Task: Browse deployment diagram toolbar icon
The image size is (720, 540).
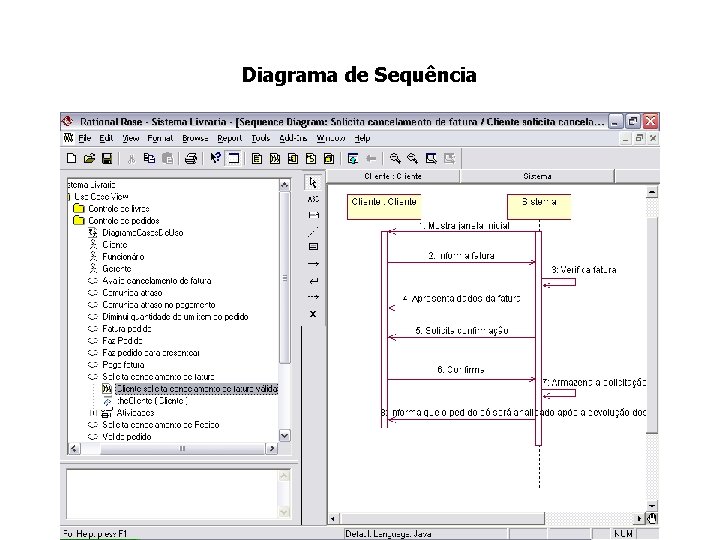Action: 329,158
